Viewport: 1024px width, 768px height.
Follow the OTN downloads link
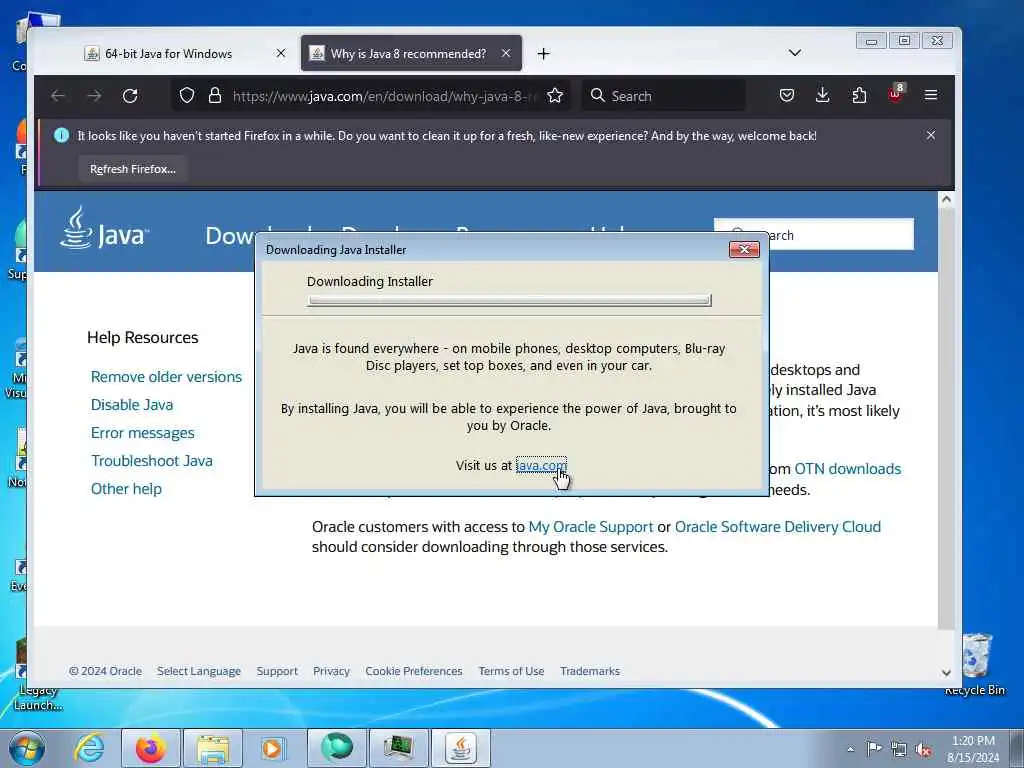[848, 469]
